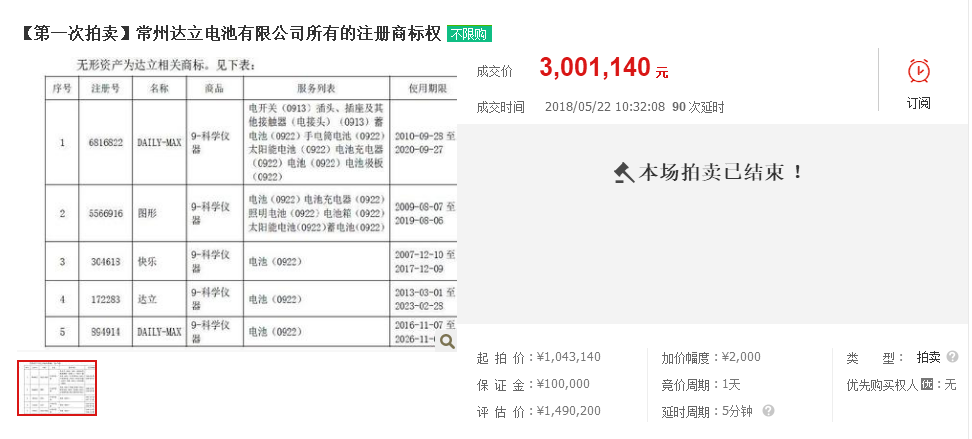Screen dimensions: 972x439
Task: Click registration number 894914 in table
Action: coord(105,332)
